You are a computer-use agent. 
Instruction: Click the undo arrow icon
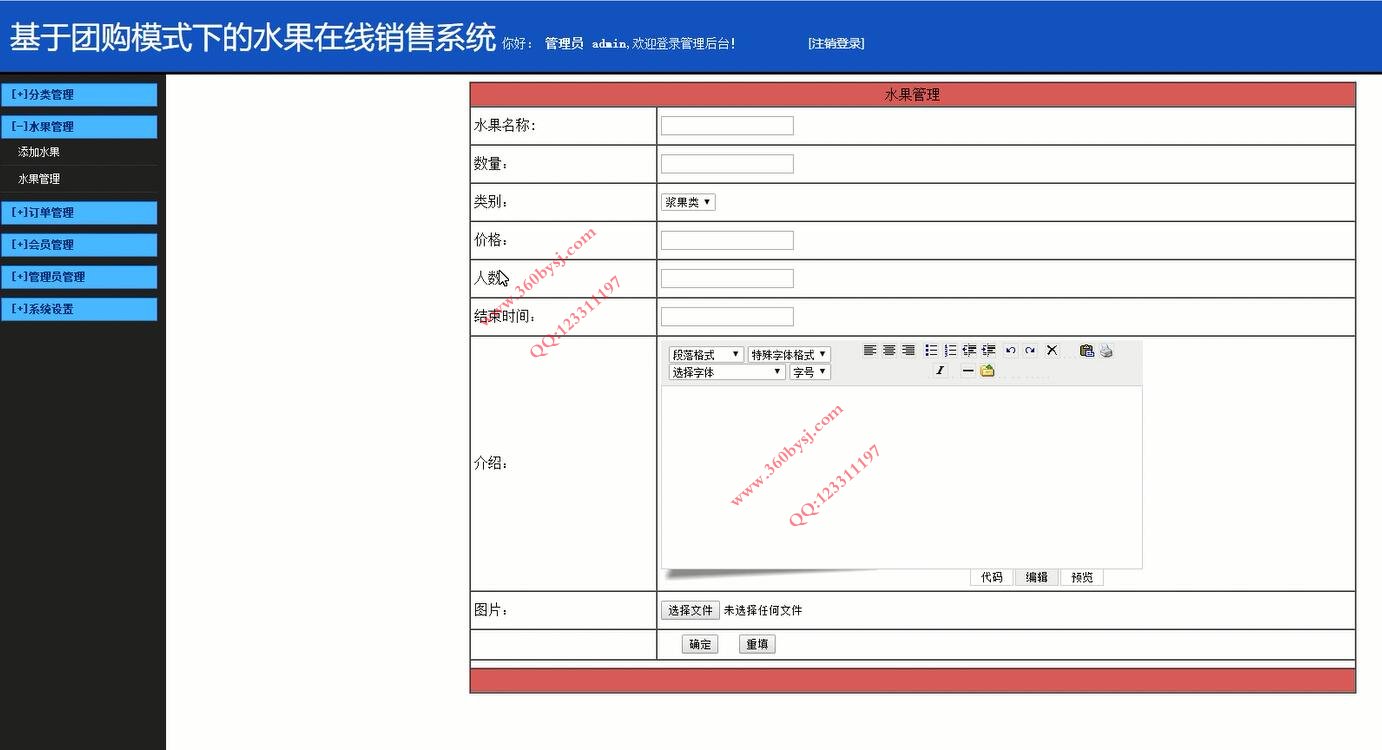(x=1011, y=350)
